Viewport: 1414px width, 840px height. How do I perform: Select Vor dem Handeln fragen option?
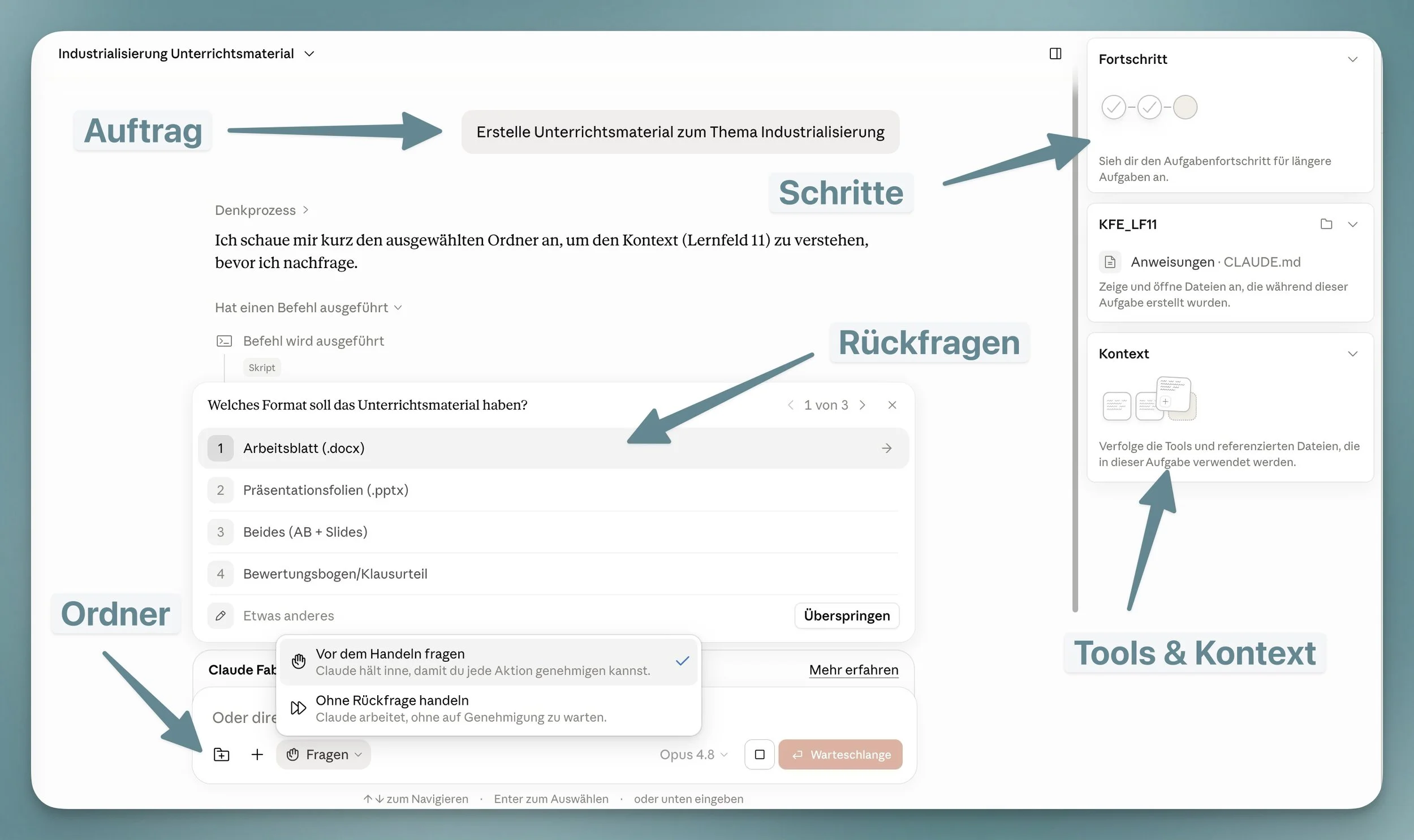489,662
